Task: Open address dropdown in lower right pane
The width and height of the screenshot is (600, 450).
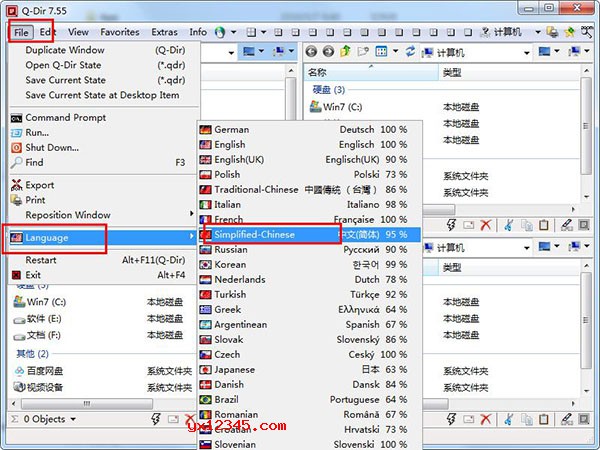Action: click(527, 248)
